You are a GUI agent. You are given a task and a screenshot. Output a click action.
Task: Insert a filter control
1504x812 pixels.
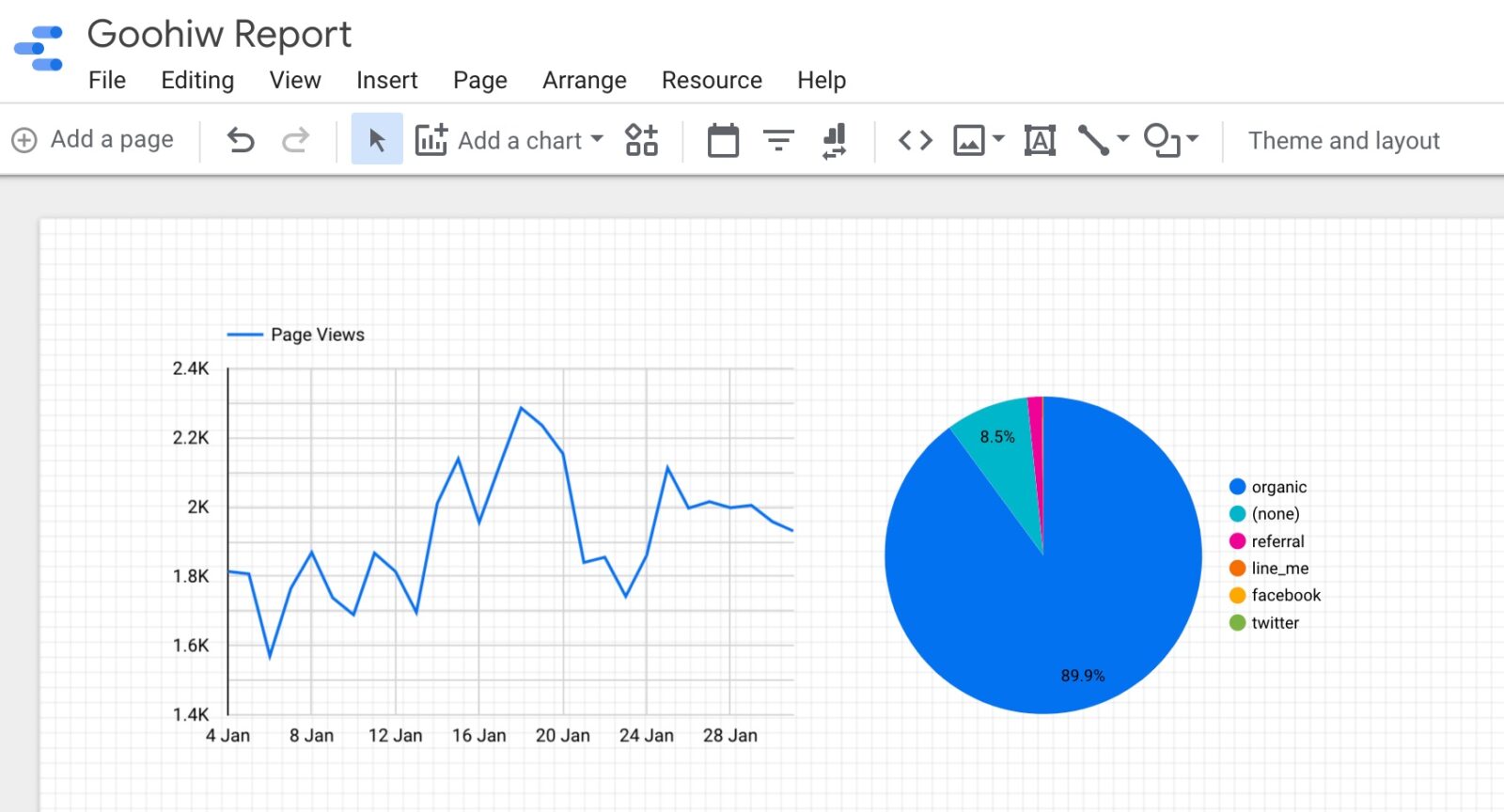[x=778, y=140]
